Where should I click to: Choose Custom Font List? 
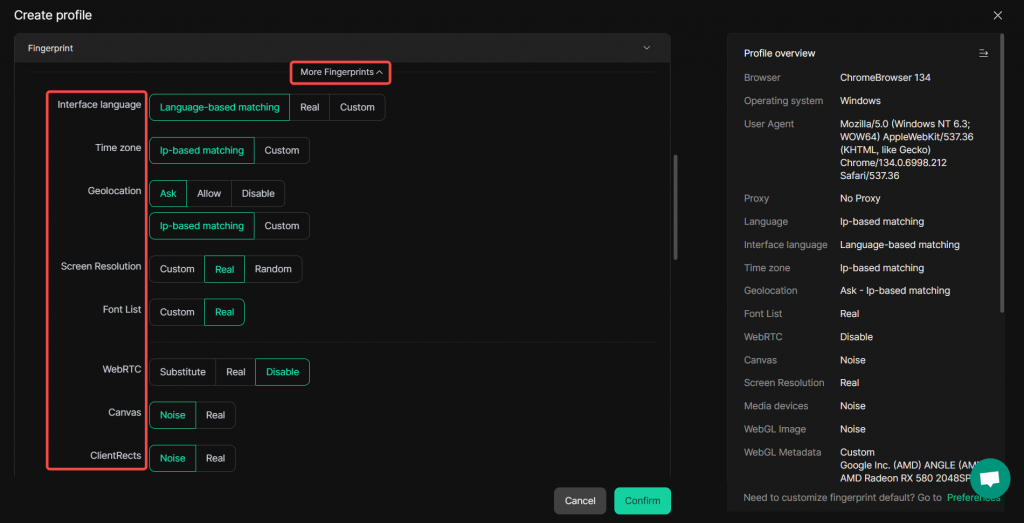tap(177, 312)
